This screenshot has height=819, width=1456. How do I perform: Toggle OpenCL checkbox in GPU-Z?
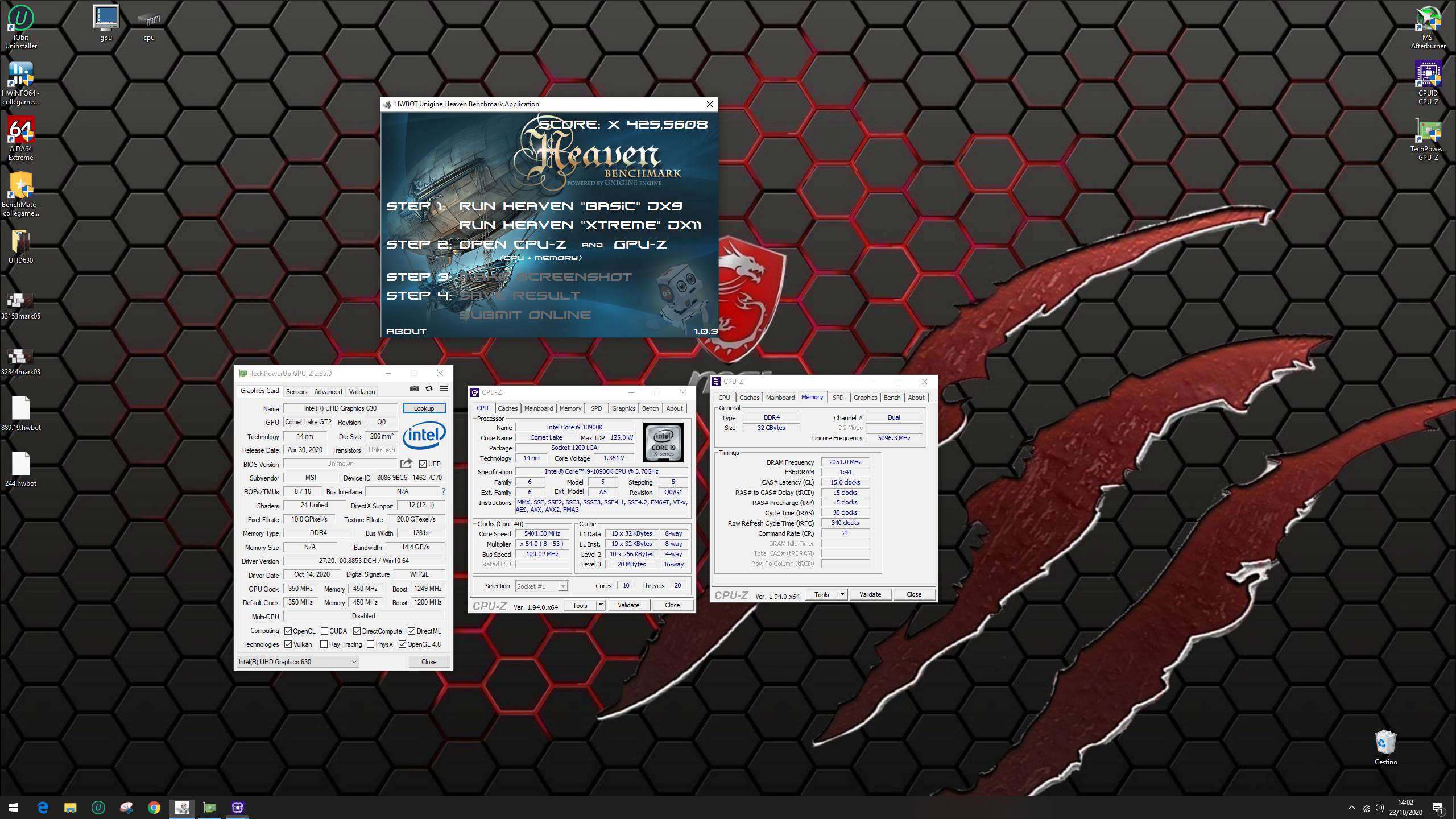coord(288,631)
